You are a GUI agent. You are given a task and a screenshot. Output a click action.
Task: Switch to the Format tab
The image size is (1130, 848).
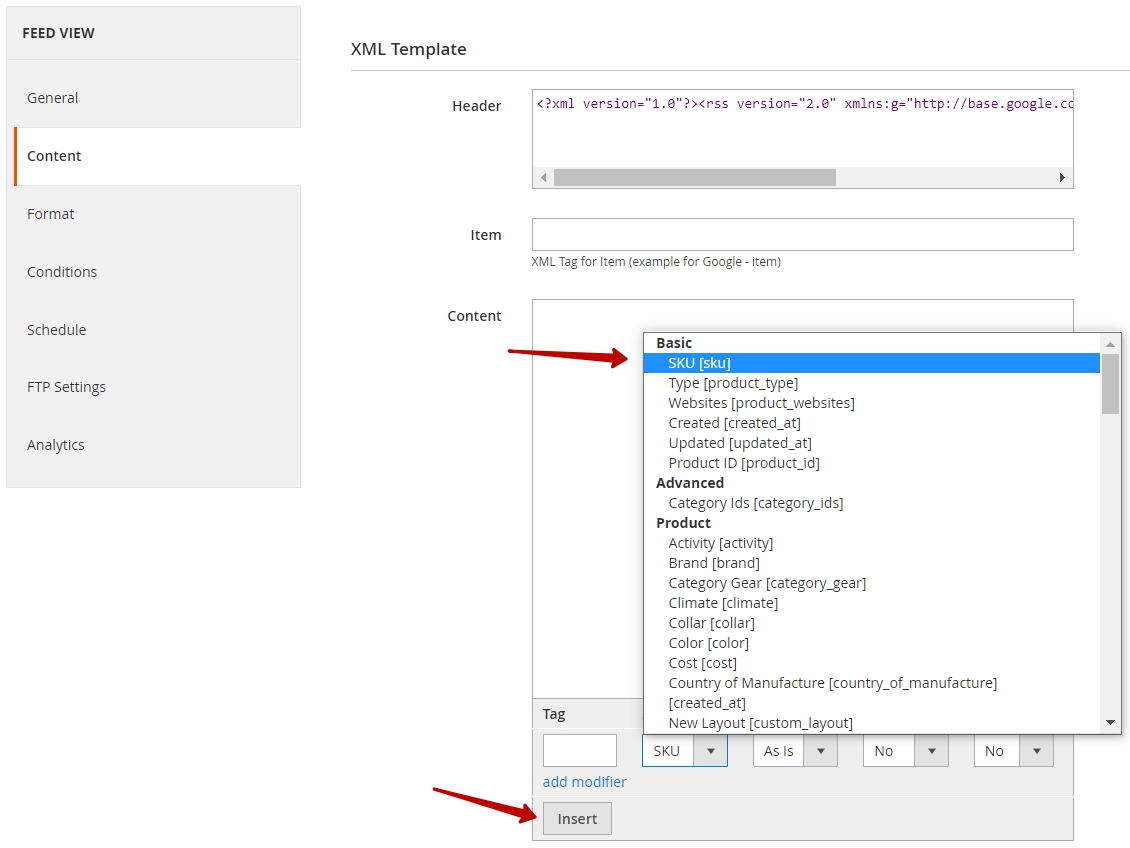pyautogui.click(x=154, y=214)
